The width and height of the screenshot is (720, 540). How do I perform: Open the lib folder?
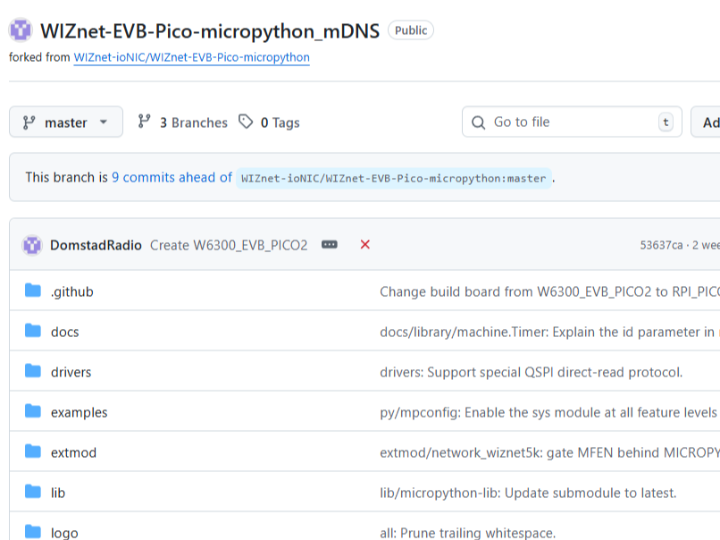point(58,493)
